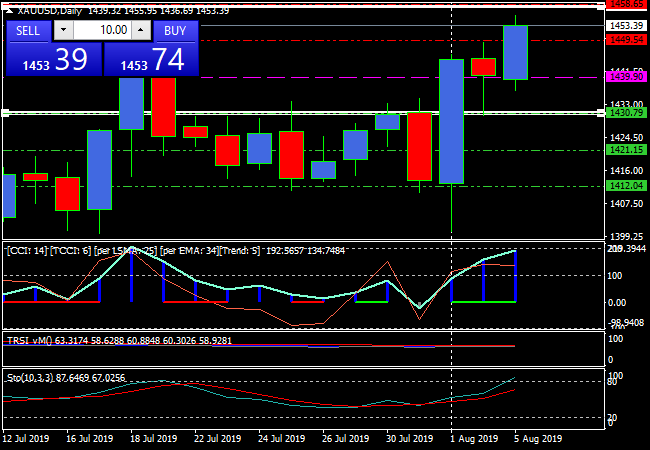Click the 10.00 lot size input field
Screen dimensions: 650x450
click(x=101, y=30)
